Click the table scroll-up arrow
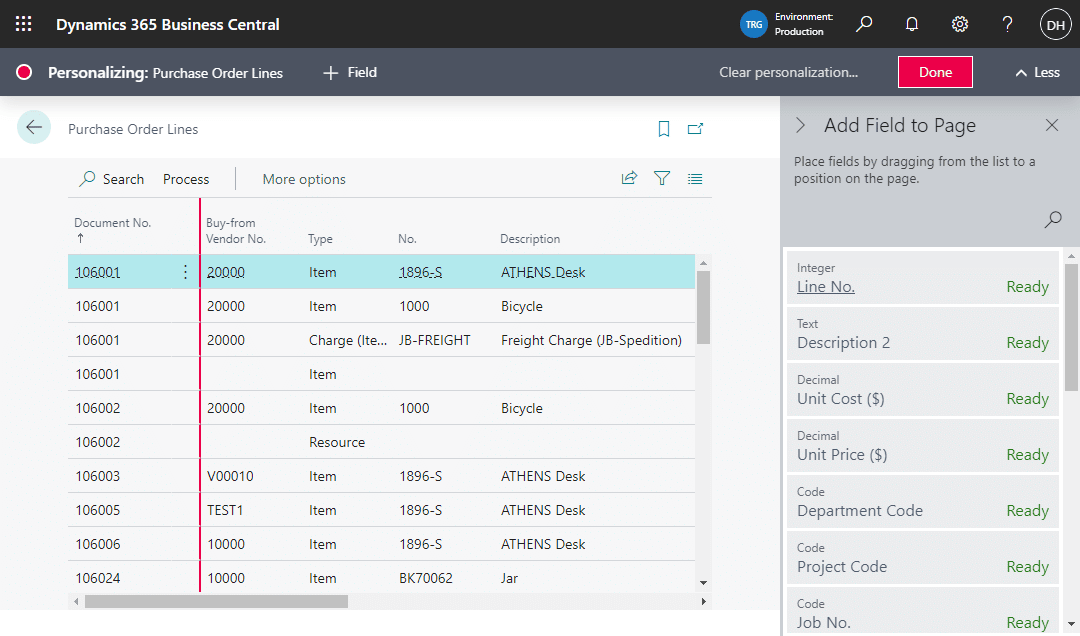The height and width of the screenshot is (636, 1080). tap(703, 263)
